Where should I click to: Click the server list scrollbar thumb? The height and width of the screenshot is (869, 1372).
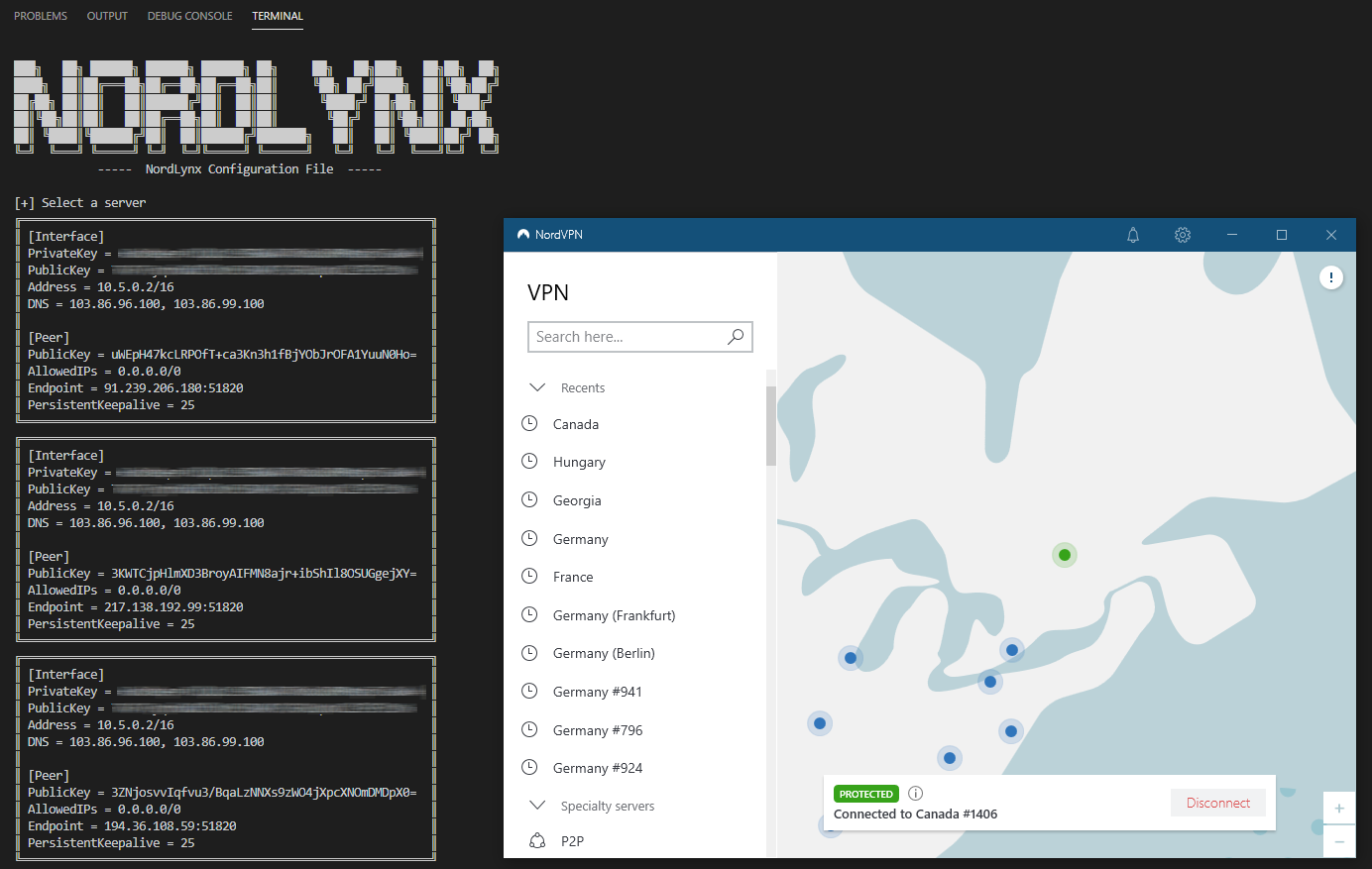point(771,426)
